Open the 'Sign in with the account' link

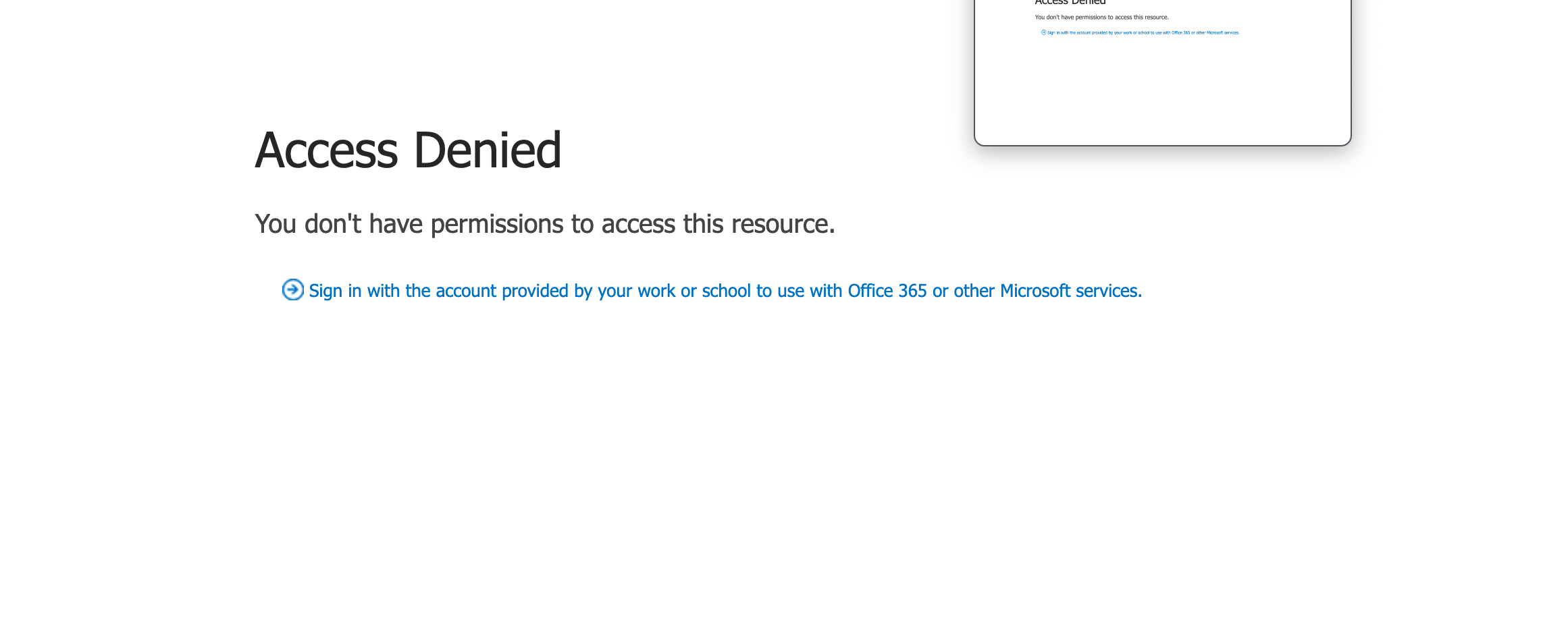[x=725, y=291]
